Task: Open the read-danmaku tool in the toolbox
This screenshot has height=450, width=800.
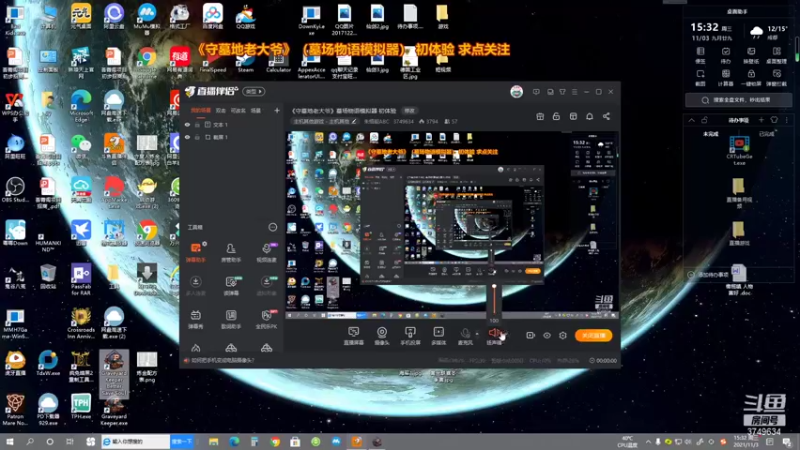Action: point(231,285)
